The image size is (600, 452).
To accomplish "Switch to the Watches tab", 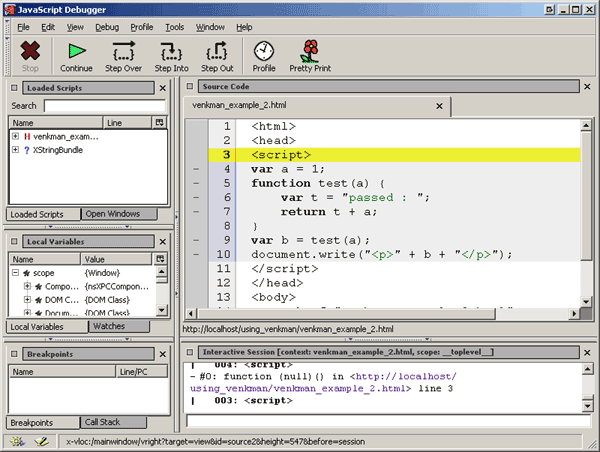I will click(119, 326).
